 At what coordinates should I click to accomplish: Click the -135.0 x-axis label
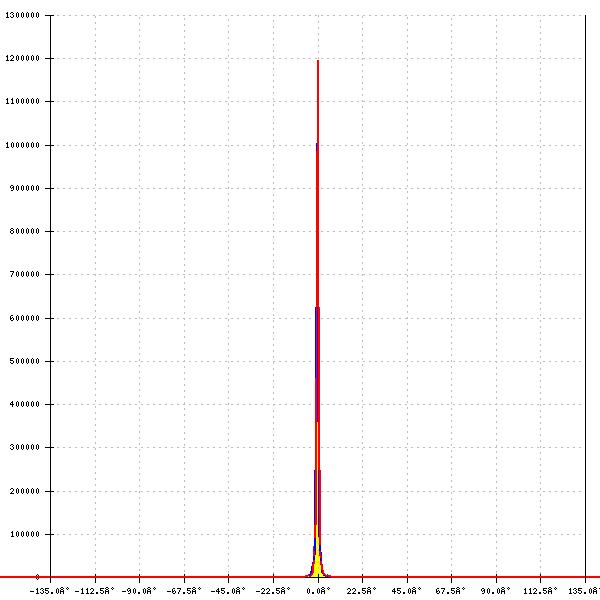(x=50, y=591)
